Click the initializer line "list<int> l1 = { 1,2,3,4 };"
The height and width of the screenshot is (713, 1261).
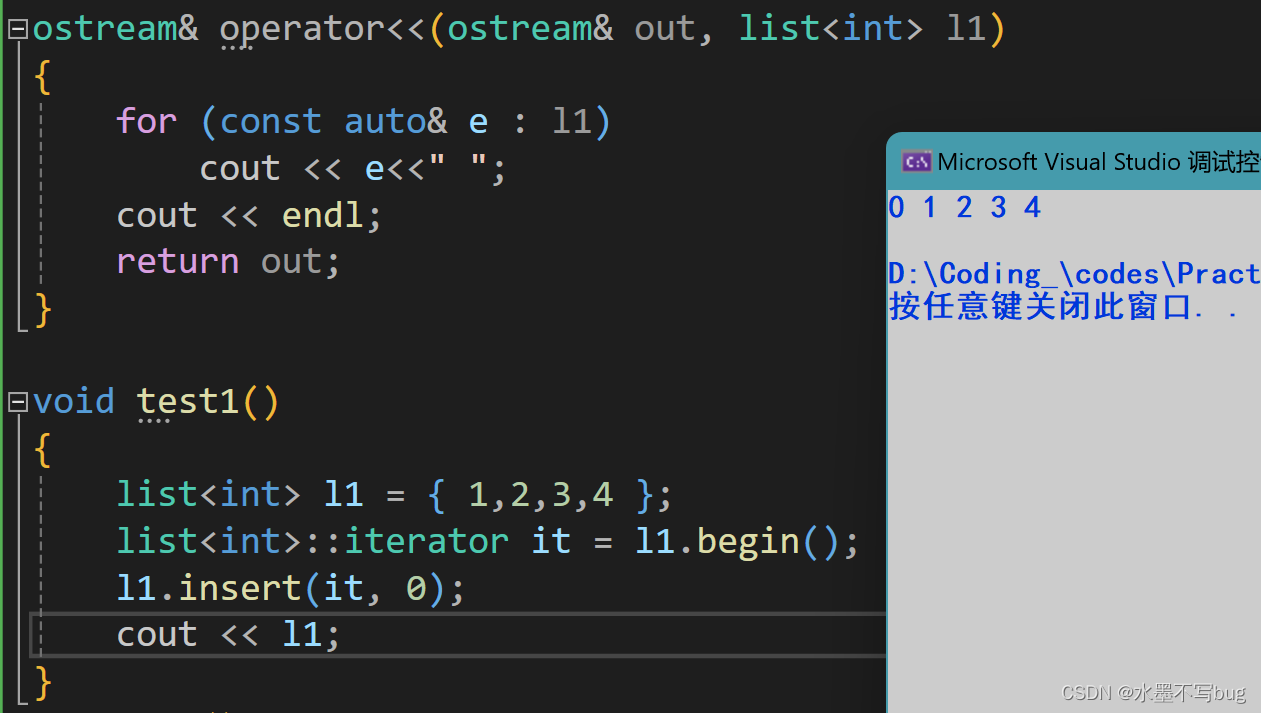395,494
